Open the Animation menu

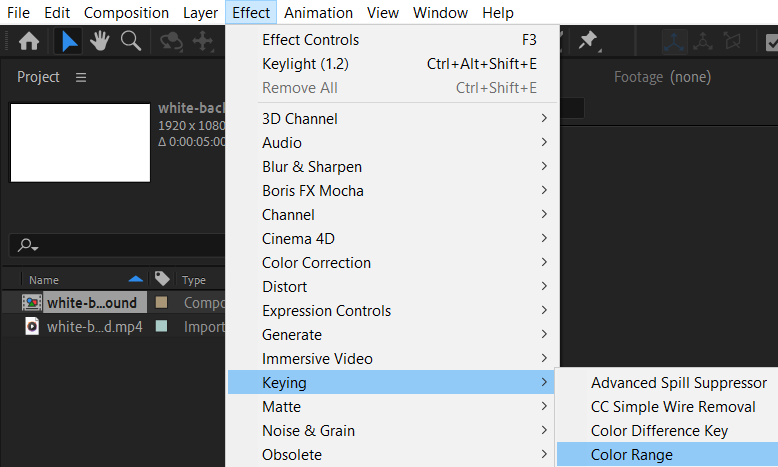318,13
